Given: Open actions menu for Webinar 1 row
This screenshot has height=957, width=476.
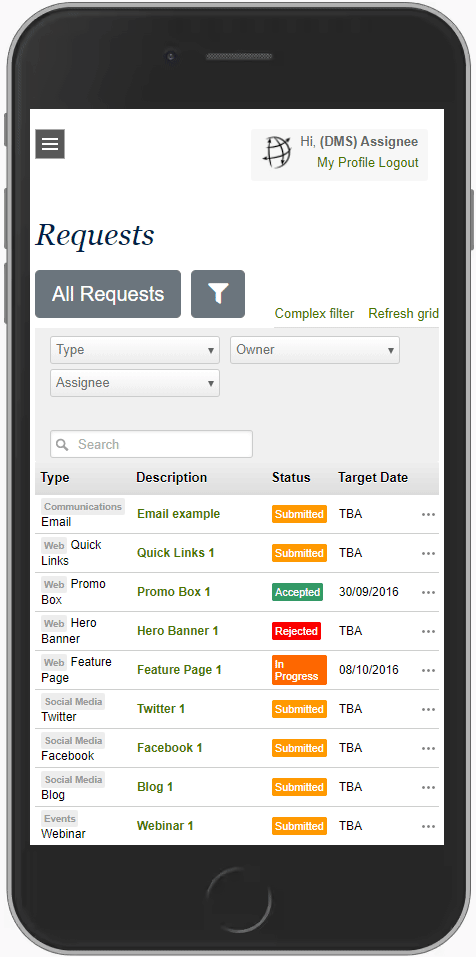Looking at the screenshot, I should pyautogui.click(x=428, y=827).
